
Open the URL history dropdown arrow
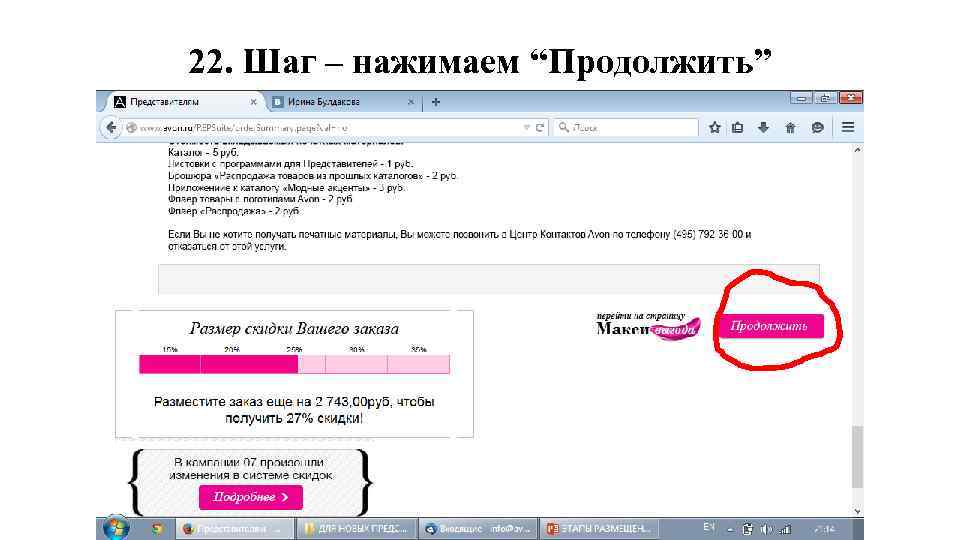click(527, 127)
